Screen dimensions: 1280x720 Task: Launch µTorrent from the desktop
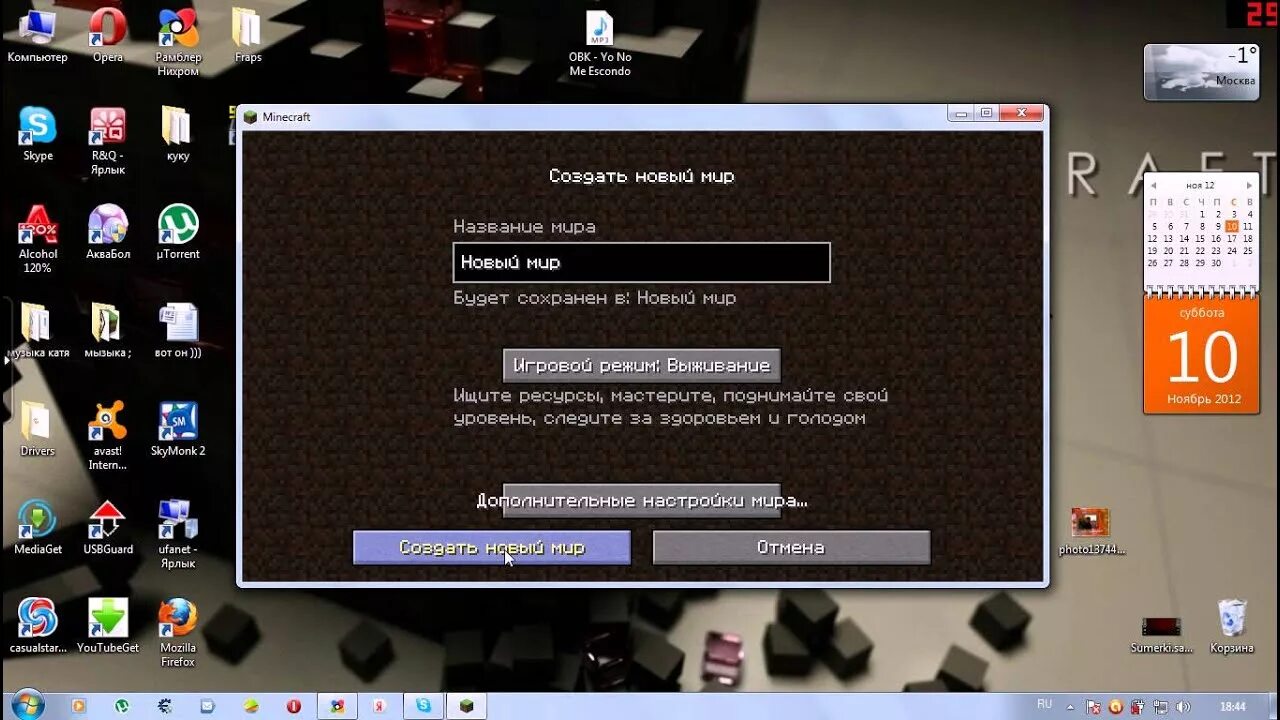tap(178, 232)
